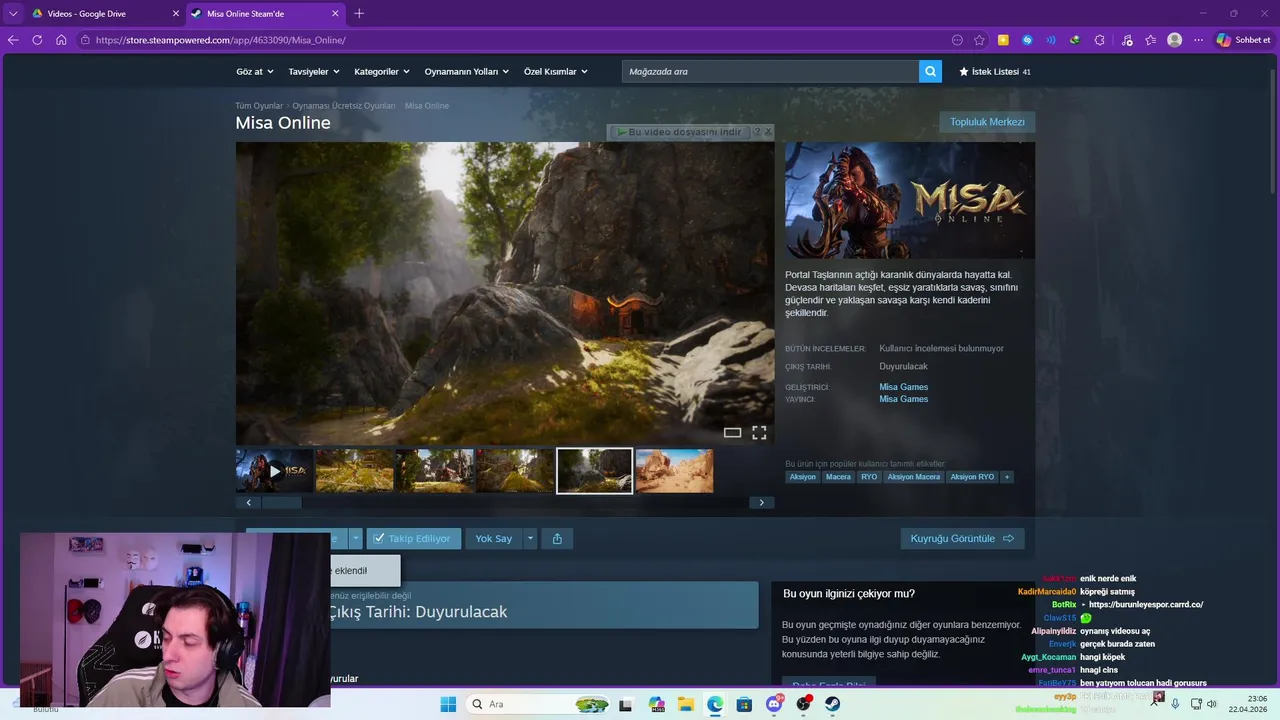
Task: Click the magnifier search button in Steam store
Action: coord(931,71)
